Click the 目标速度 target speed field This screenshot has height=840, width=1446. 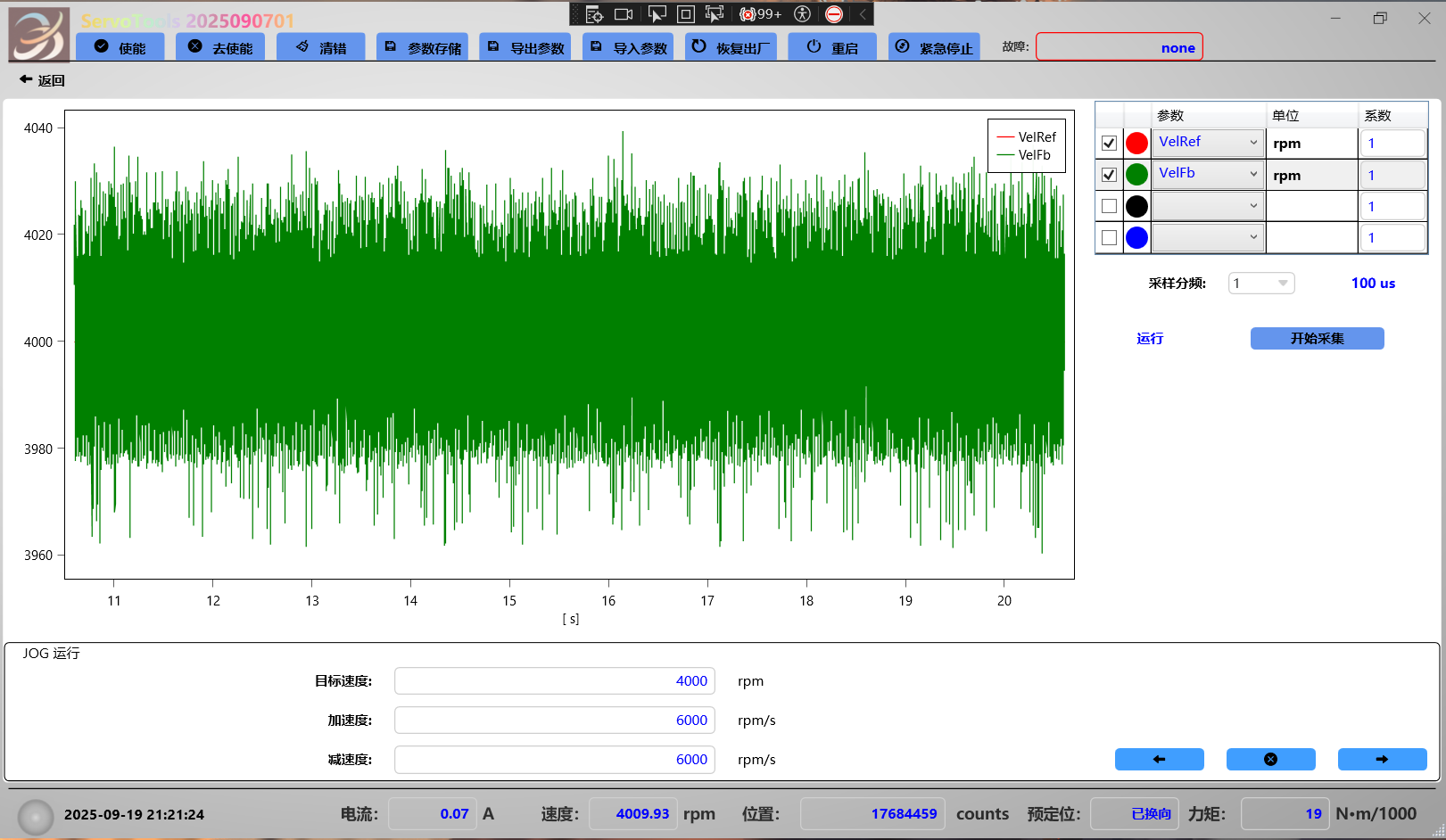[555, 681]
